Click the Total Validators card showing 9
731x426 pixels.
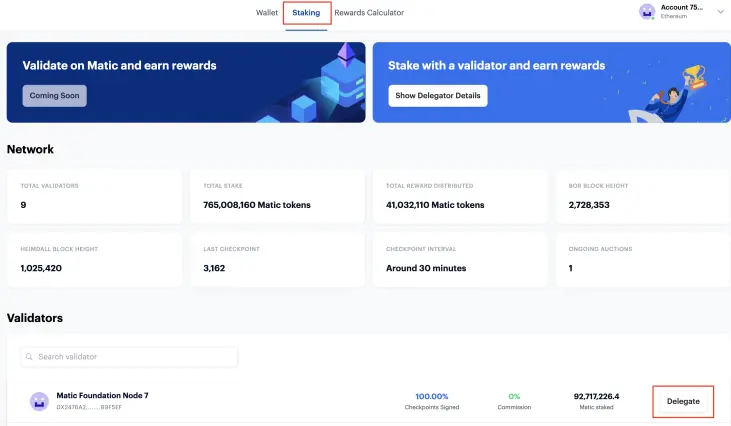pos(95,197)
